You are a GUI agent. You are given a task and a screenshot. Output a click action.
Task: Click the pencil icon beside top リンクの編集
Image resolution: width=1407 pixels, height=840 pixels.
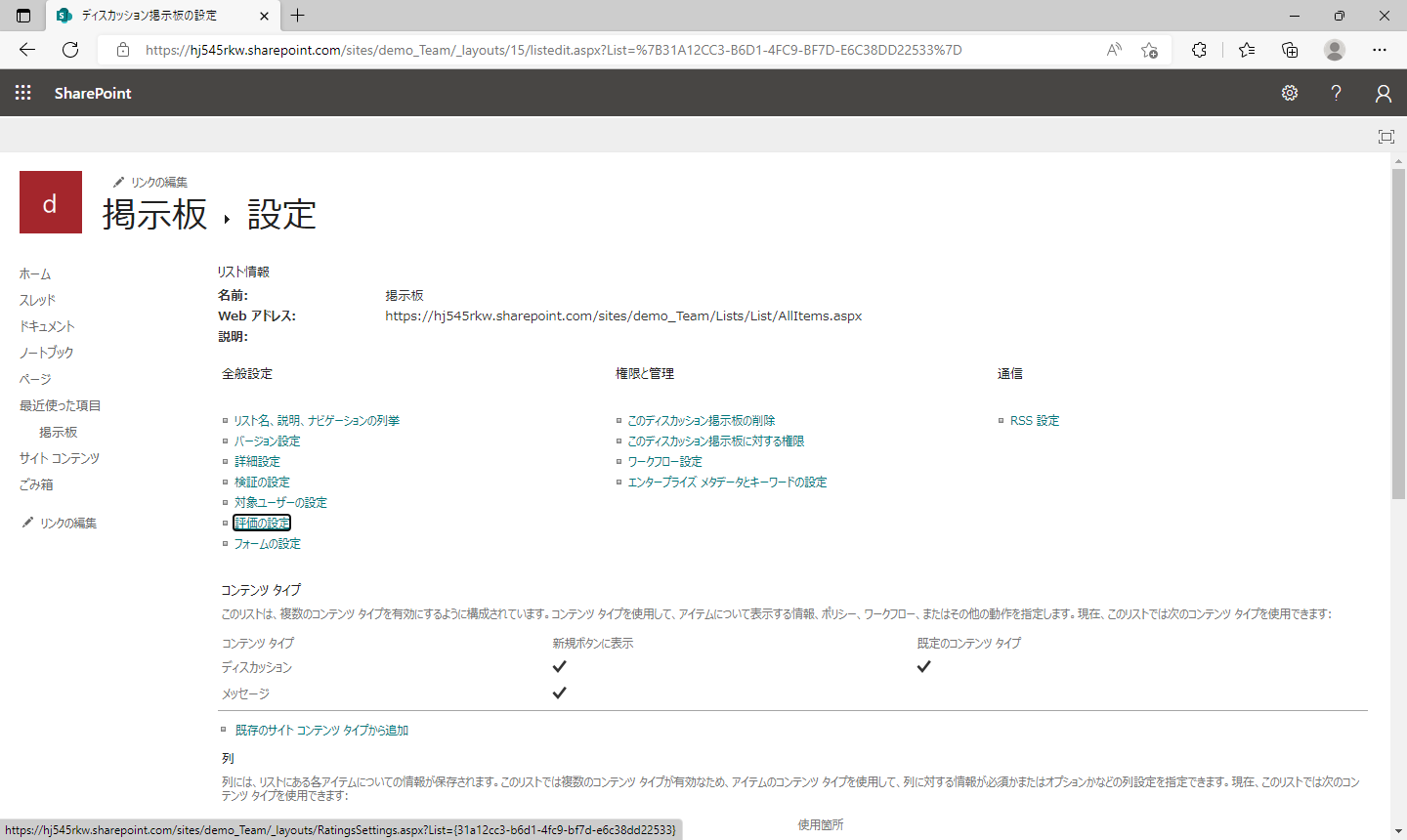point(118,182)
